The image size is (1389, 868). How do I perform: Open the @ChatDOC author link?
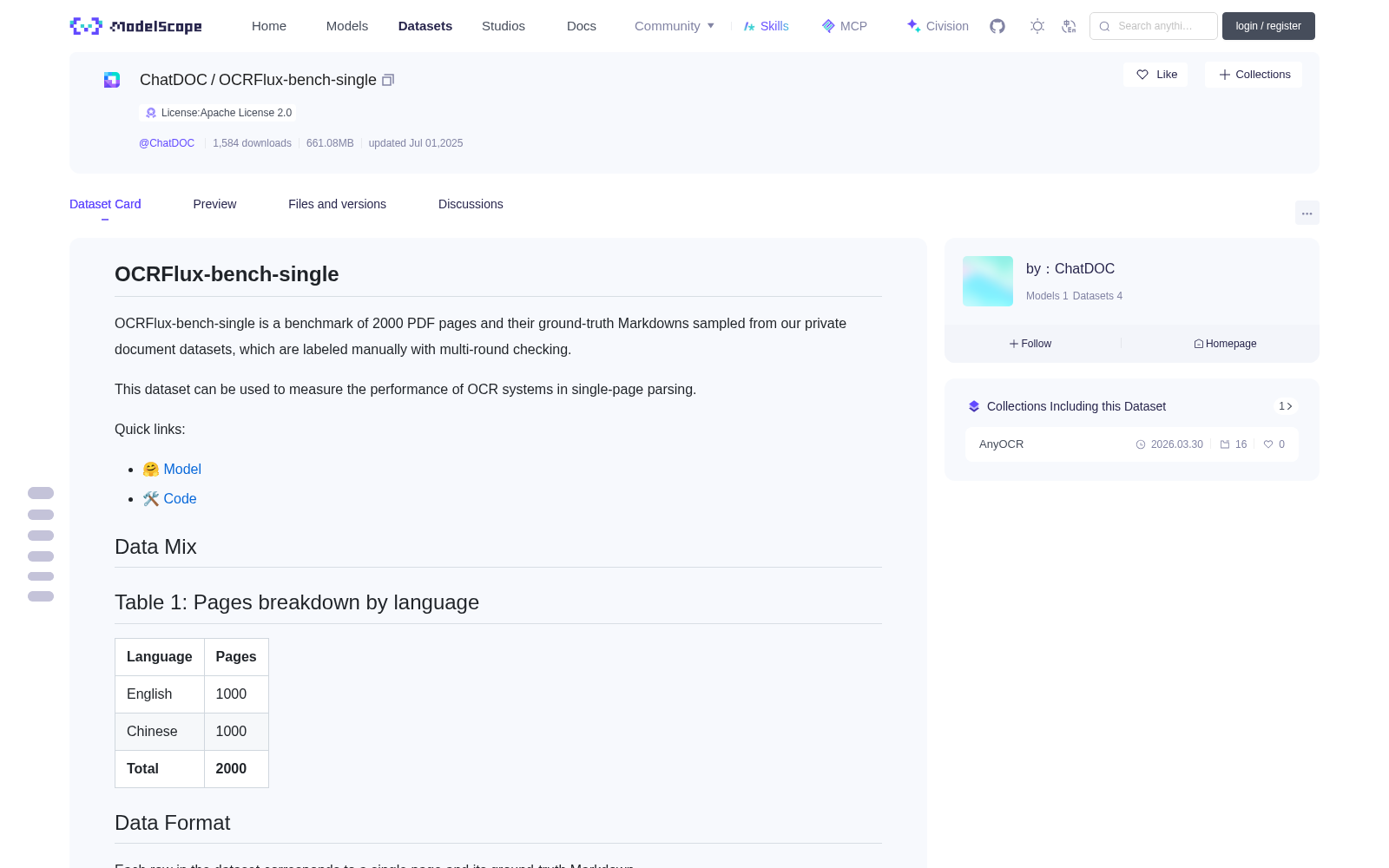(167, 143)
